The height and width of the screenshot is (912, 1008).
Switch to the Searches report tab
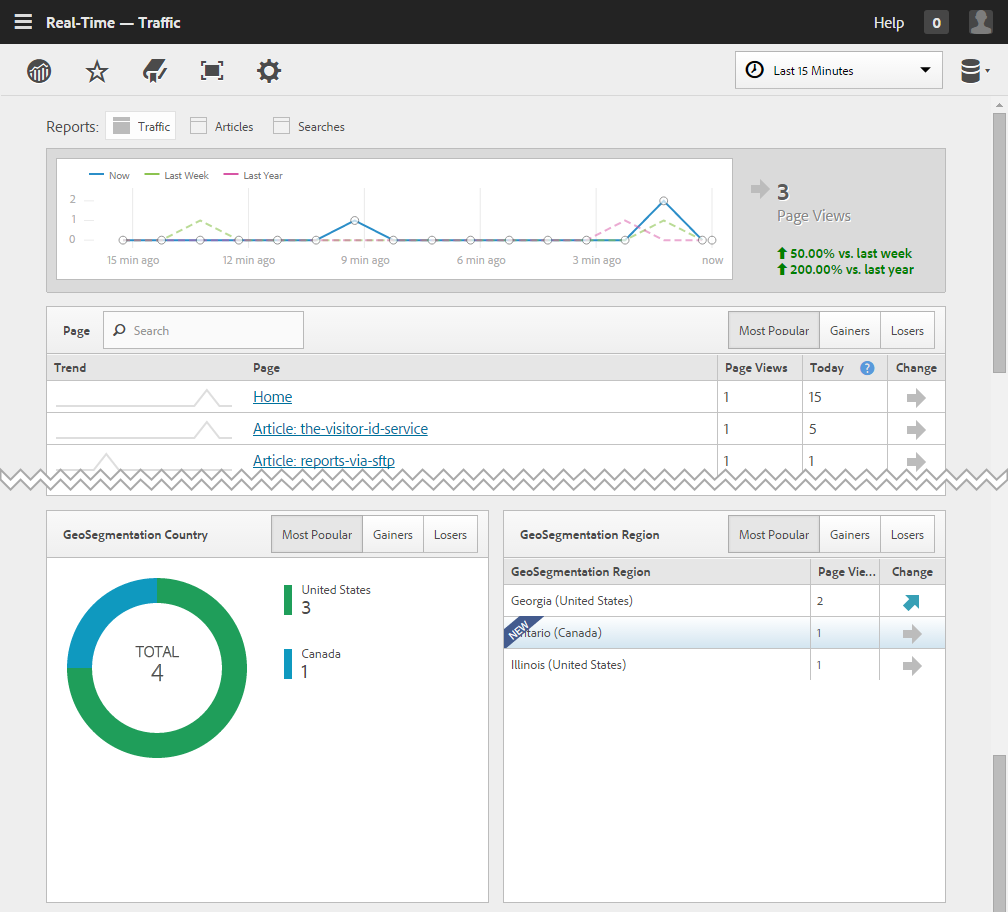tap(309, 127)
